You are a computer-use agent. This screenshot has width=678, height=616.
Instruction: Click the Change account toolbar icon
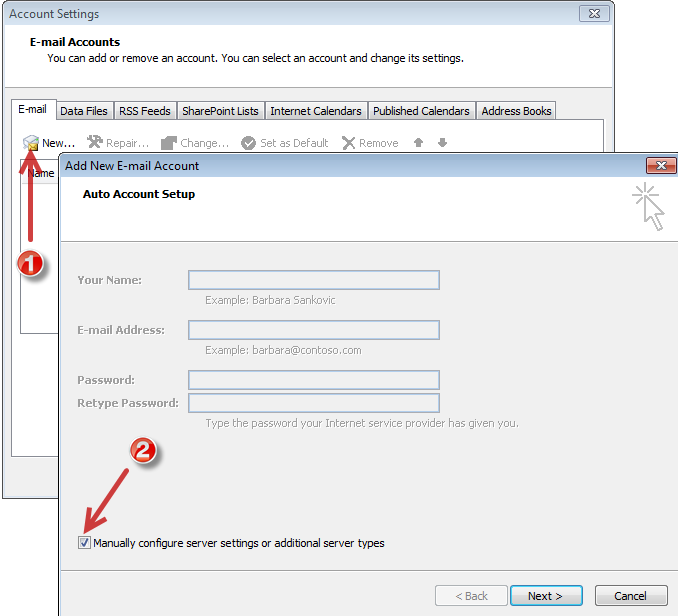point(169,143)
